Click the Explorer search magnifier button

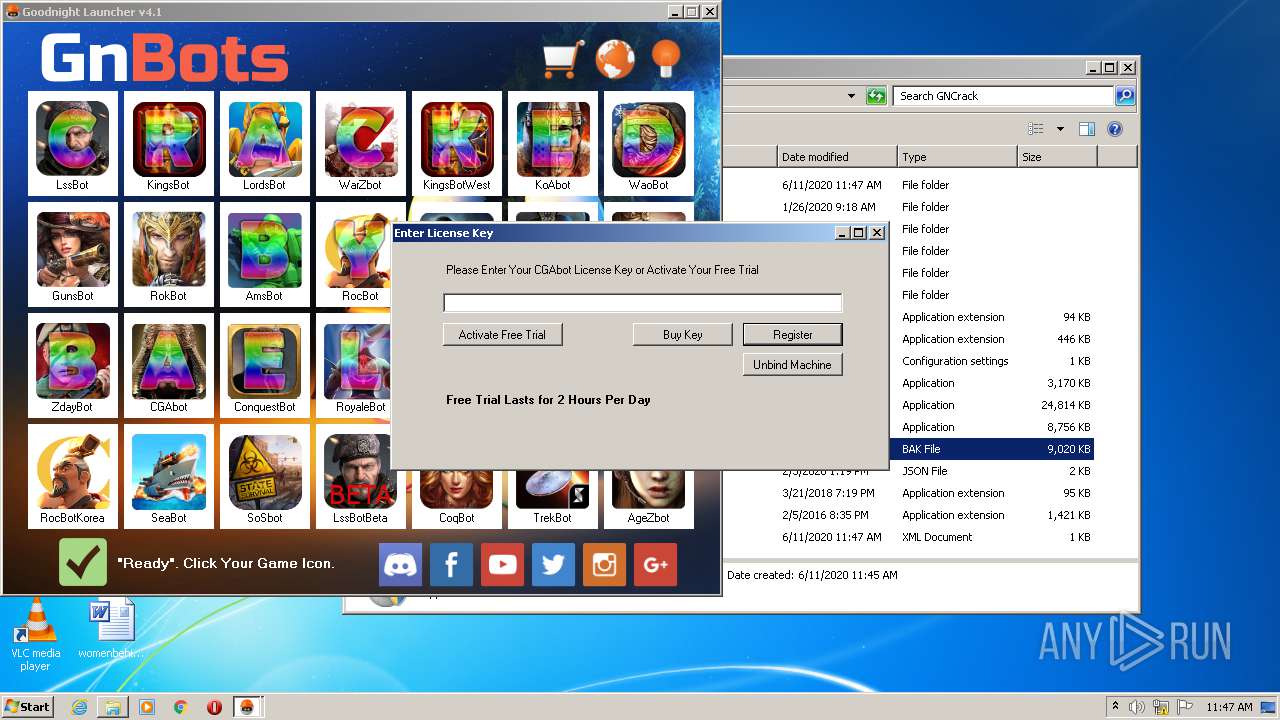1125,96
